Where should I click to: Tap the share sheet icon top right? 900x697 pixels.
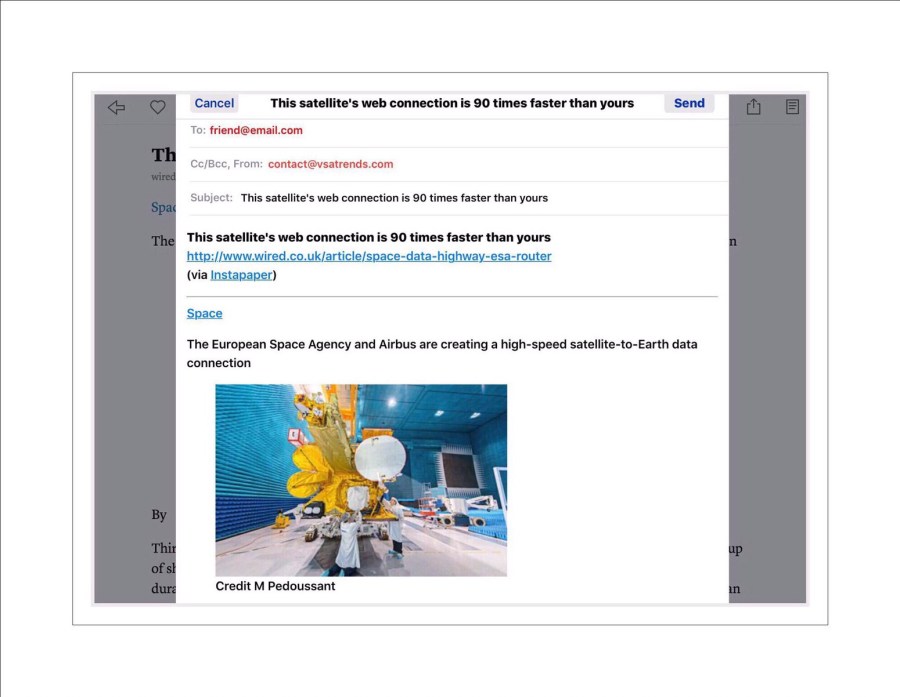(x=753, y=106)
